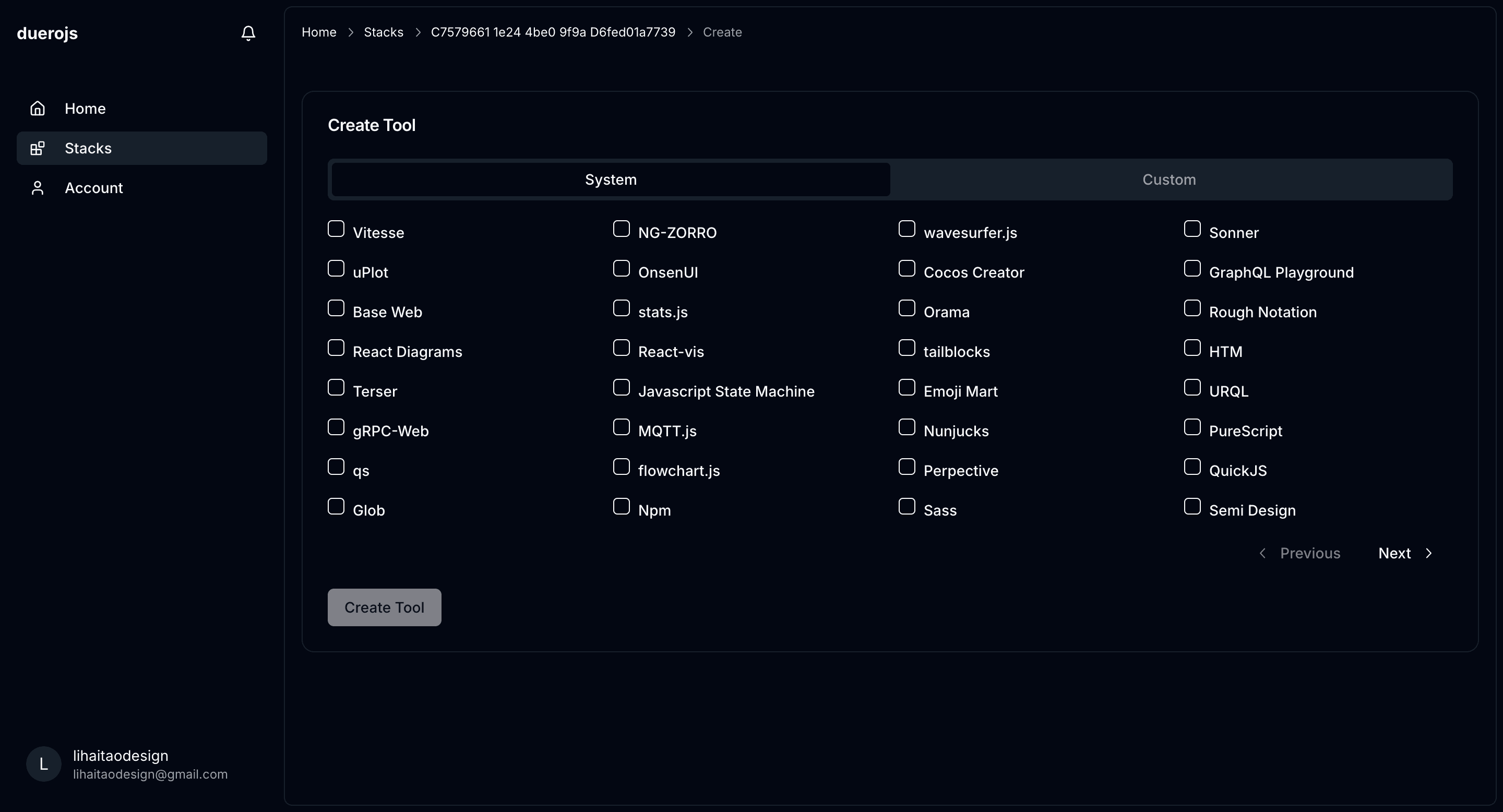Screen dimensions: 1503x812
Task: Check the uPlot checkbox
Action: click(x=336, y=268)
